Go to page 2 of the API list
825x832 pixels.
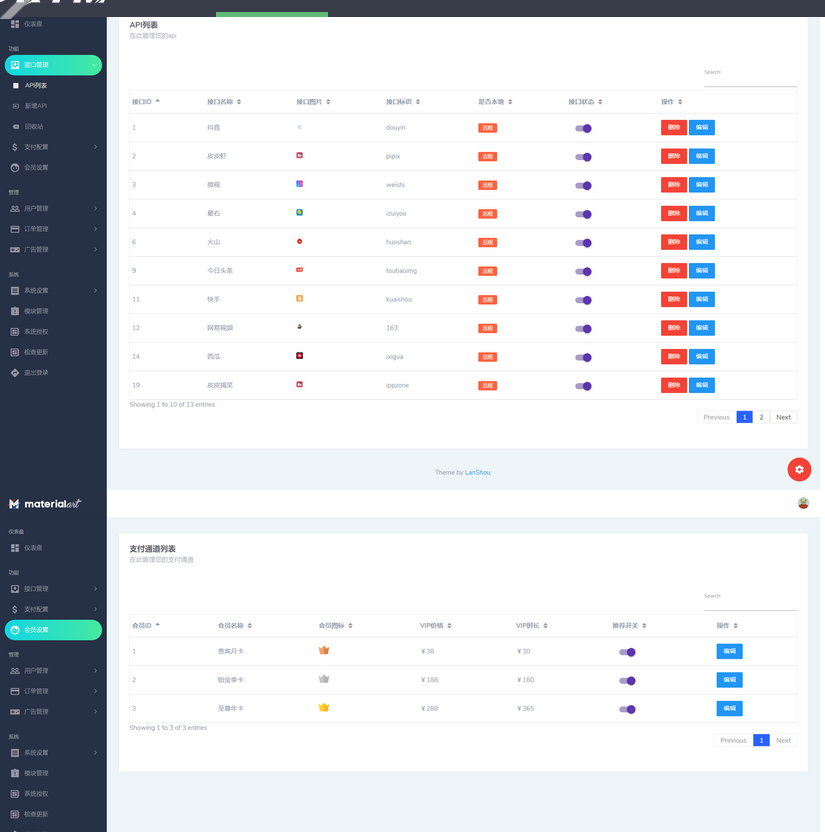click(762, 417)
